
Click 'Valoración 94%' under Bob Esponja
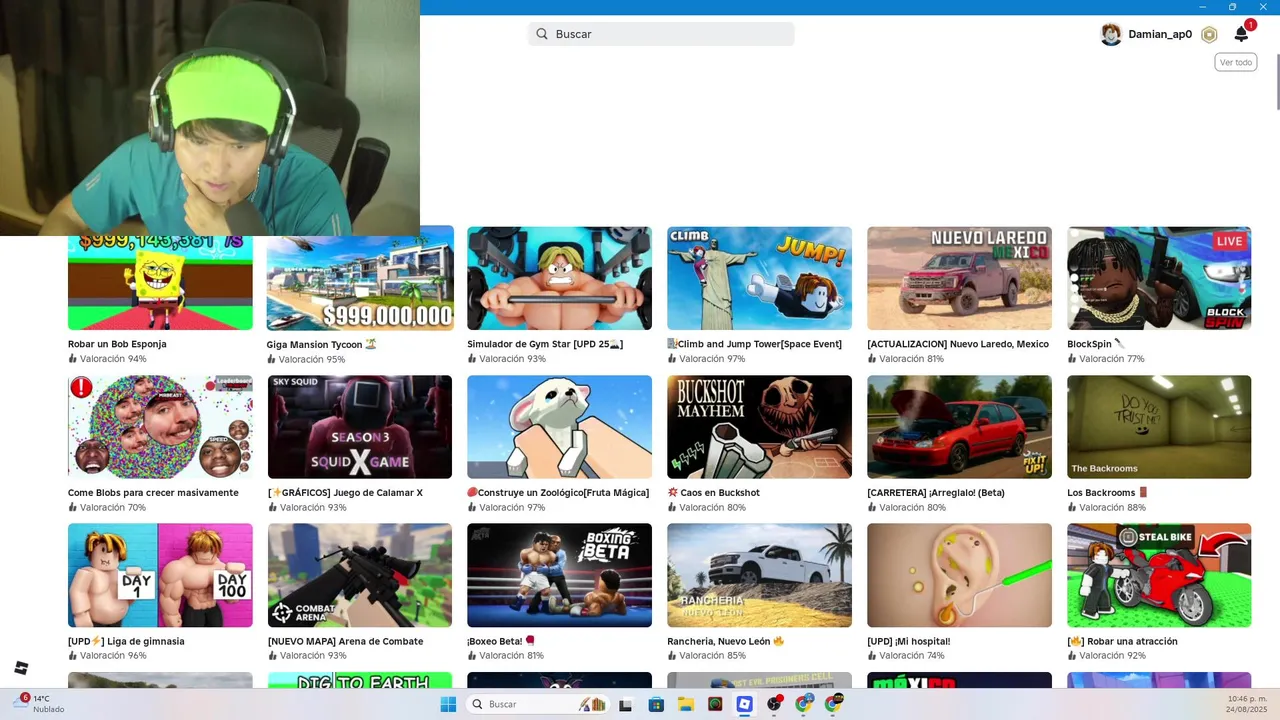tap(113, 359)
